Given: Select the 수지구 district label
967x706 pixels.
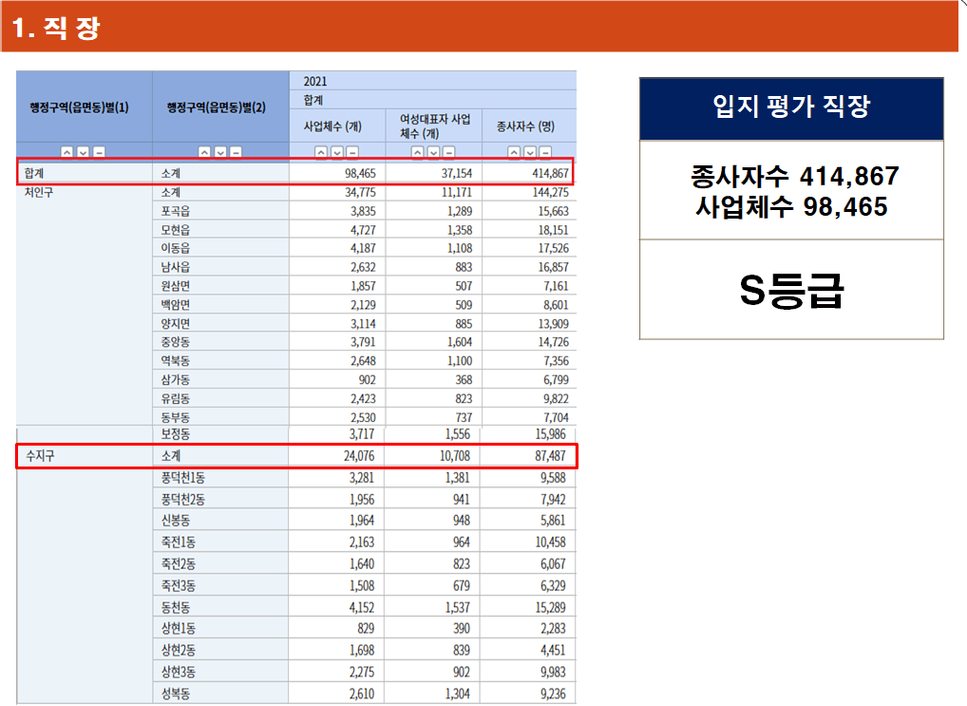Looking at the screenshot, I should 40,456.
